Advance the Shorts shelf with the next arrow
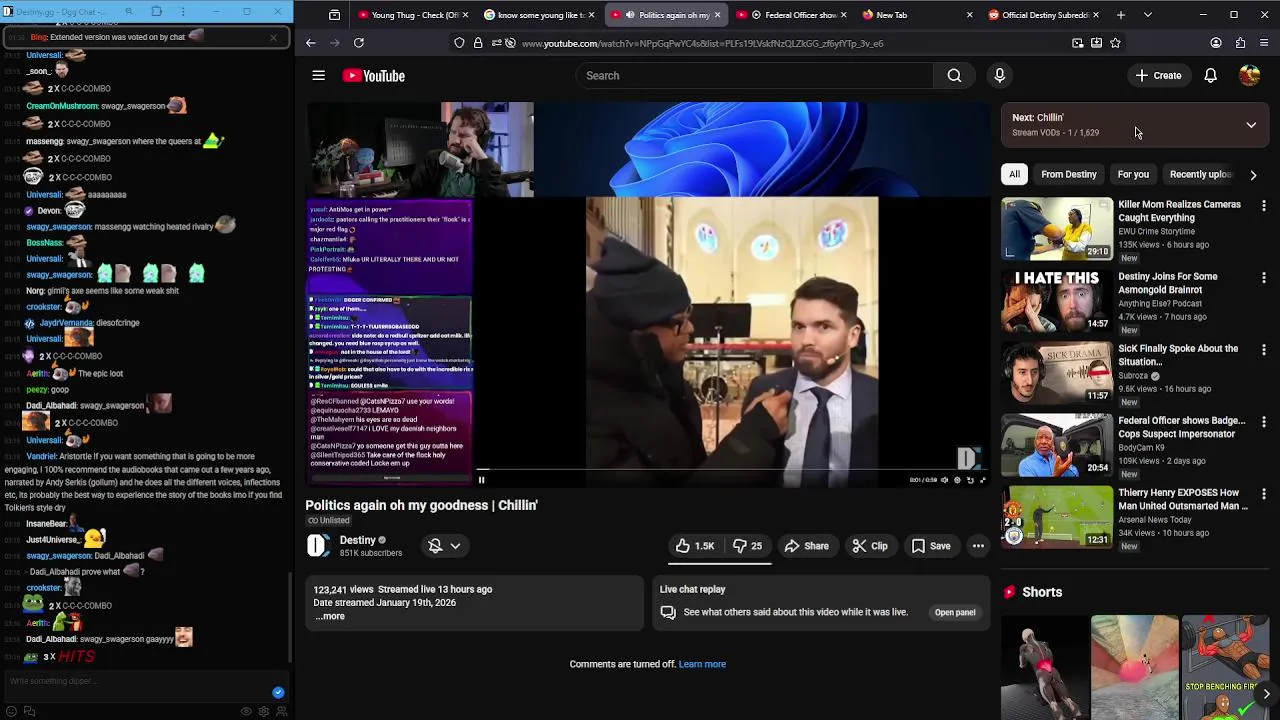Viewport: 1280px width, 720px height. coord(1266,693)
